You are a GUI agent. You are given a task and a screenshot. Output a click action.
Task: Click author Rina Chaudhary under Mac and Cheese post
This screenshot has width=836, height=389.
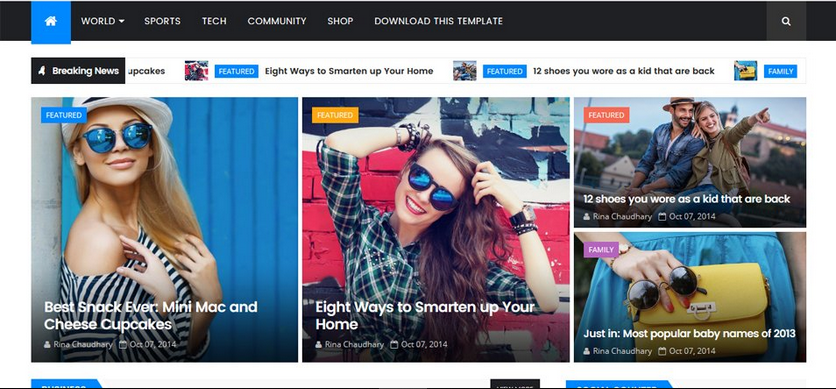click(83, 344)
